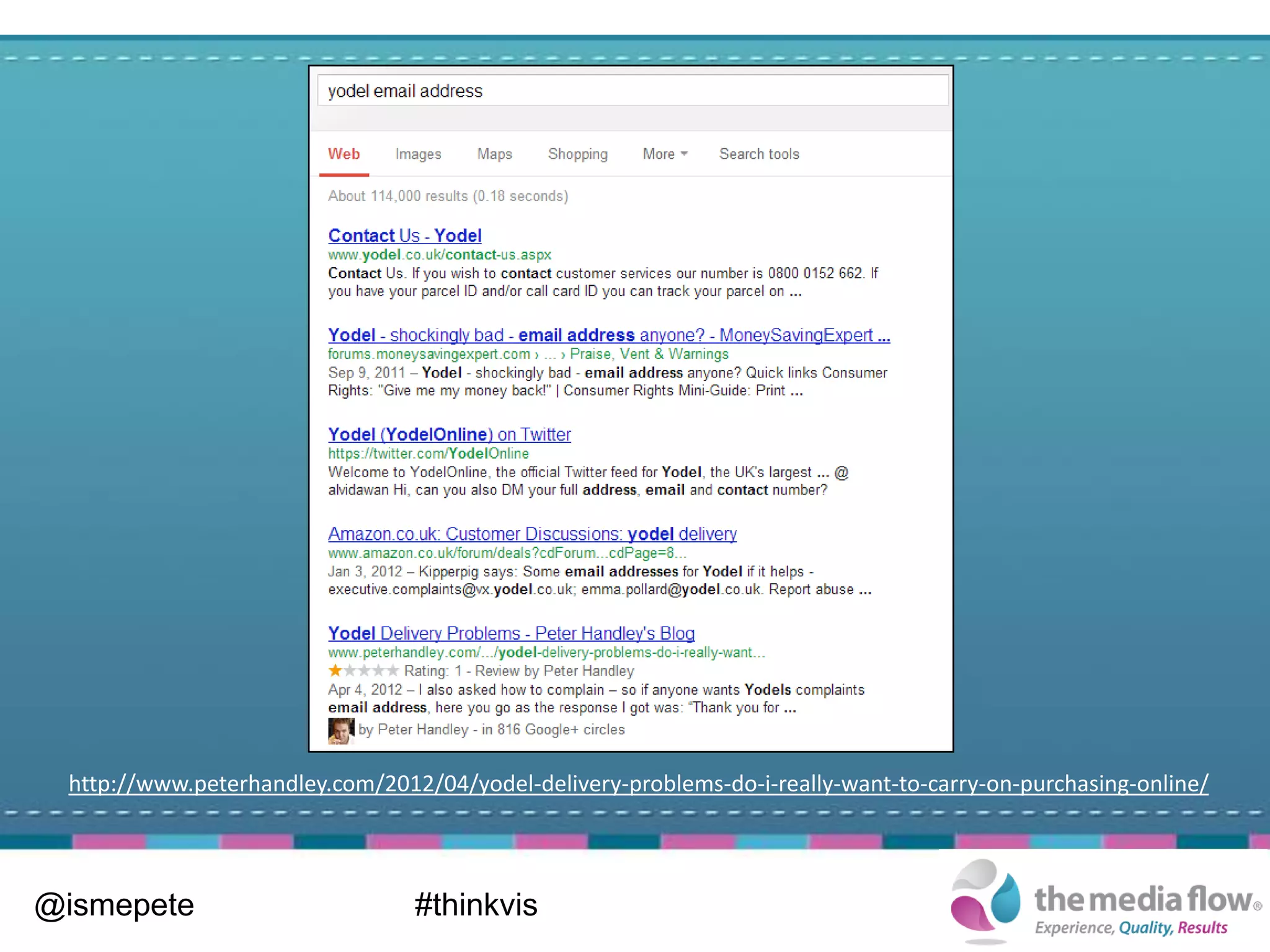Screen dimensions: 1270x952
Task: Click the one-star rating icon
Action: point(335,671)
